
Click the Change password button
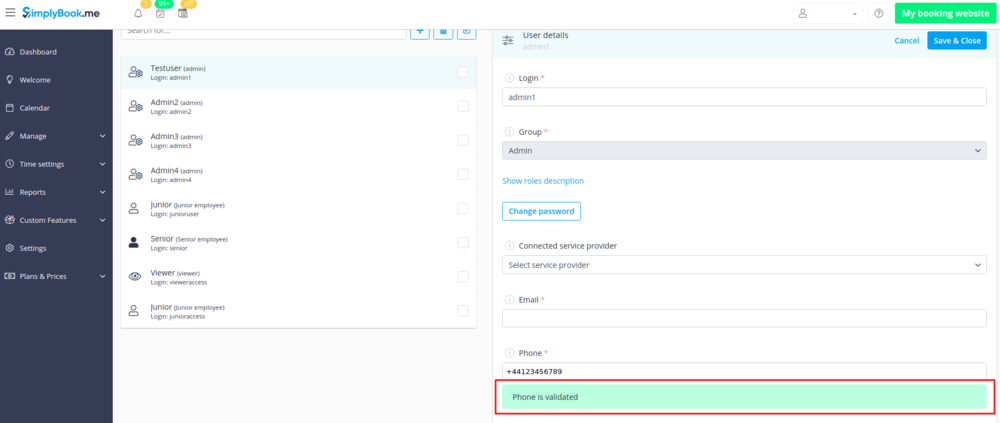pos(541,211)
